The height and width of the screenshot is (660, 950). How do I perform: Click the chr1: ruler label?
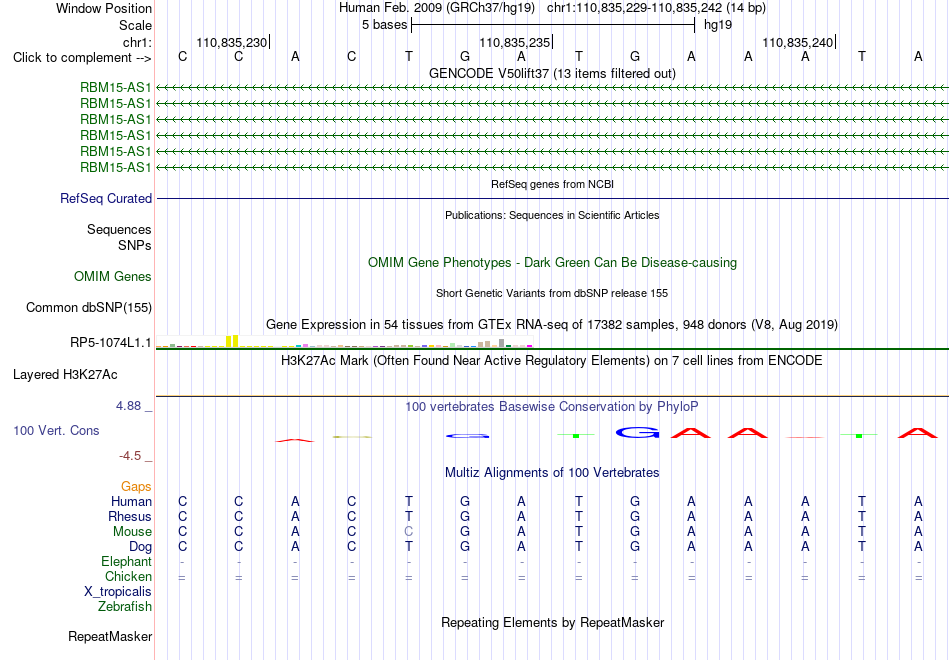pyautogui.click(x=137, y=42)
